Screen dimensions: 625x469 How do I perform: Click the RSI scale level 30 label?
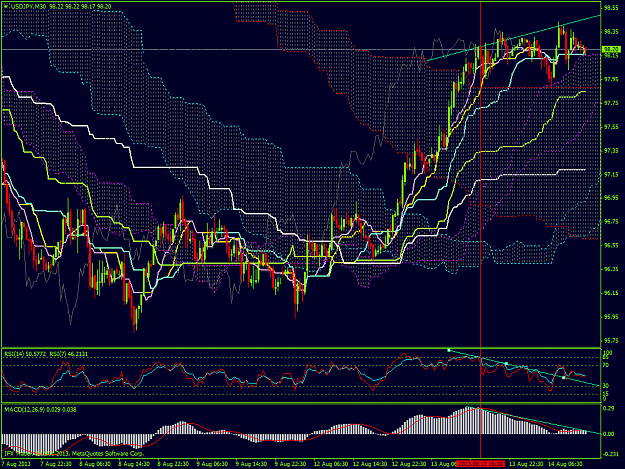pos(606,385)
